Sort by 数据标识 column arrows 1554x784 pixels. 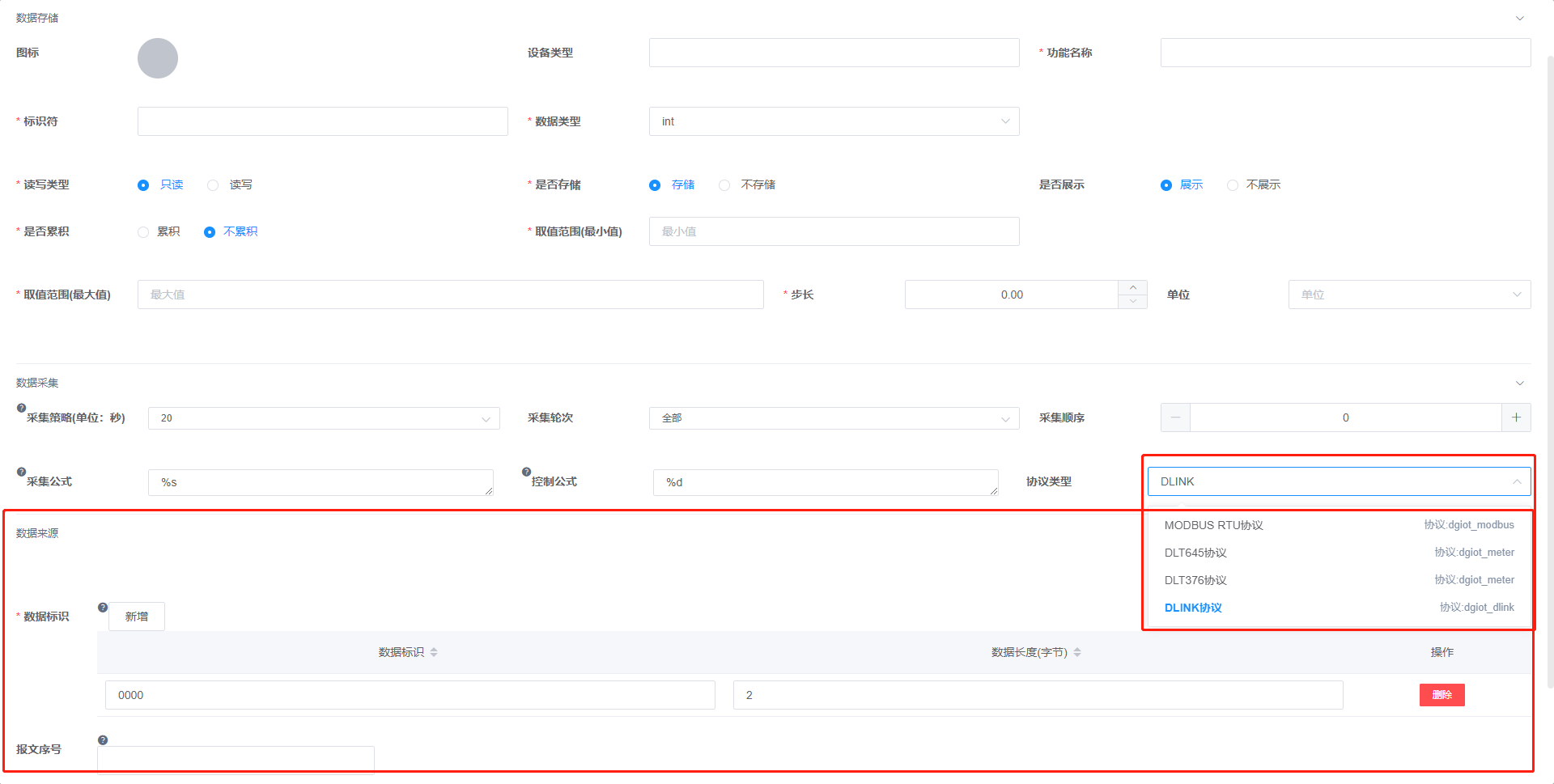tap(434, 652)
